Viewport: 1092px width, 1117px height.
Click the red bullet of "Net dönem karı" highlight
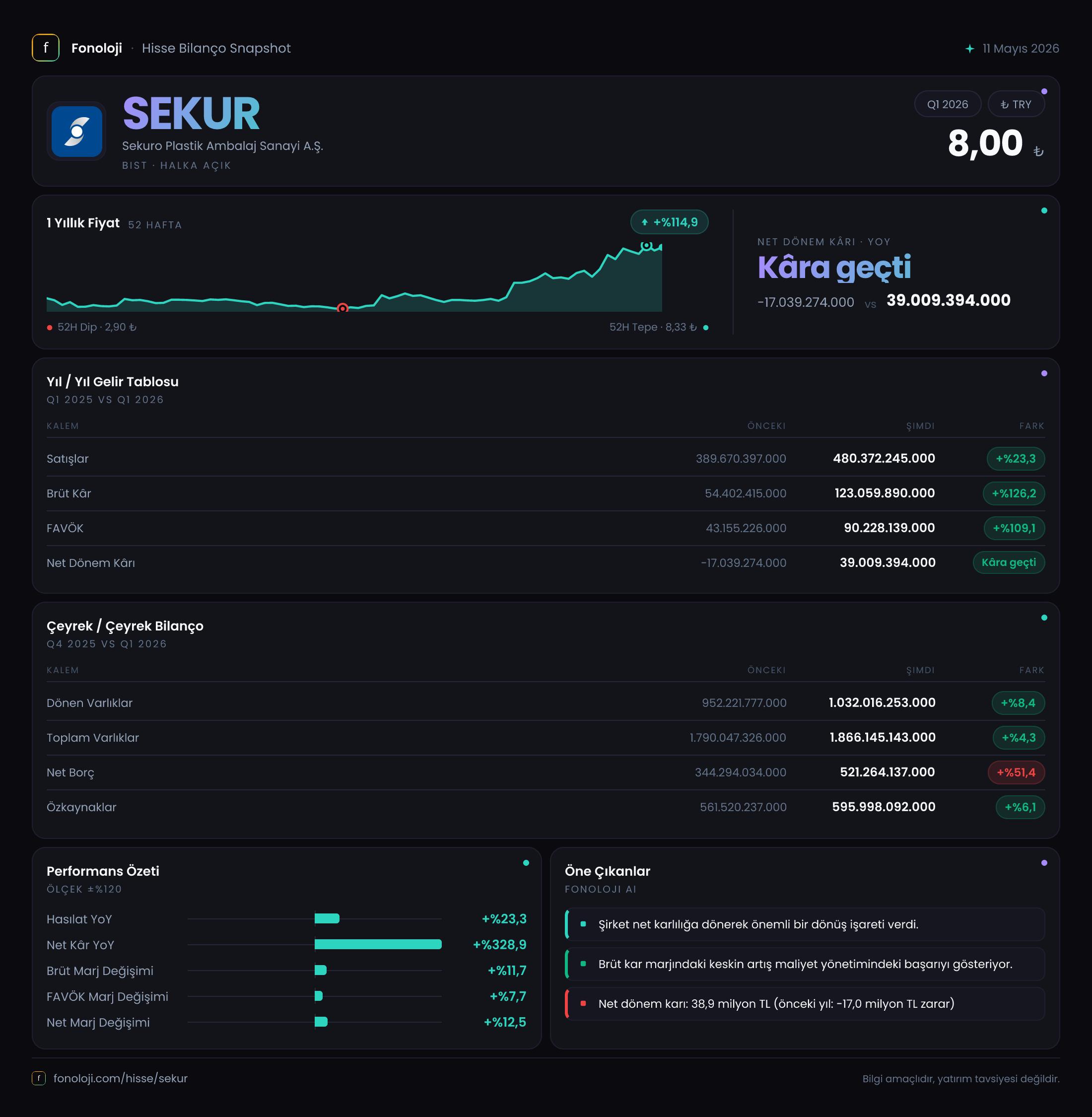point(583,1003)
